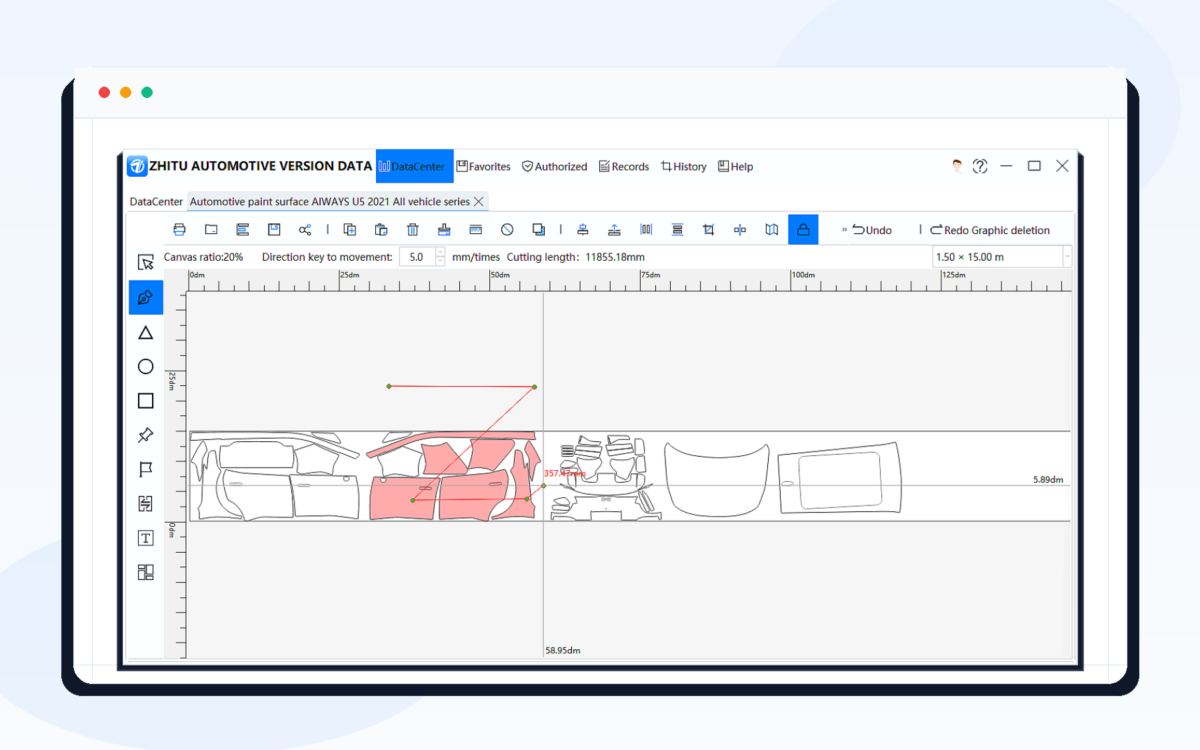Open History in the top menu
This screenshot has width=1200, height=750.
coord(684,166)
